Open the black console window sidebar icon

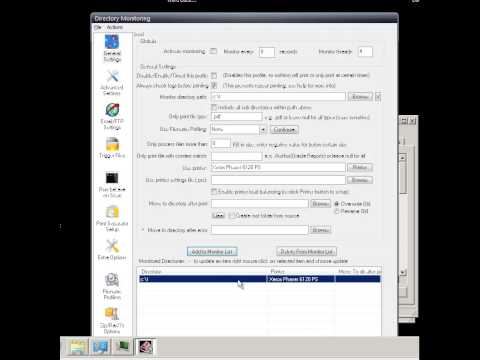tap(112, 184)
